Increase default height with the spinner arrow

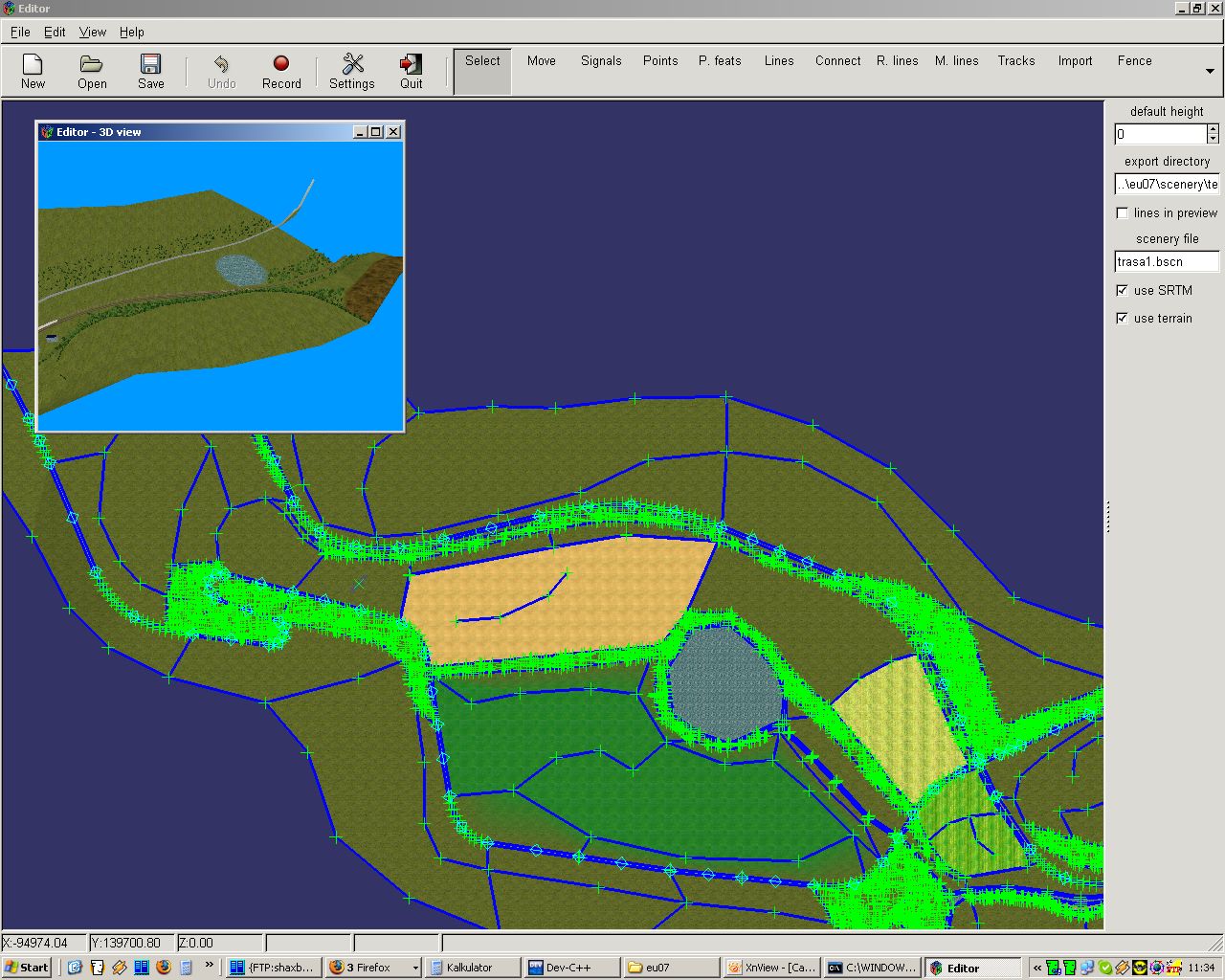1214,129
